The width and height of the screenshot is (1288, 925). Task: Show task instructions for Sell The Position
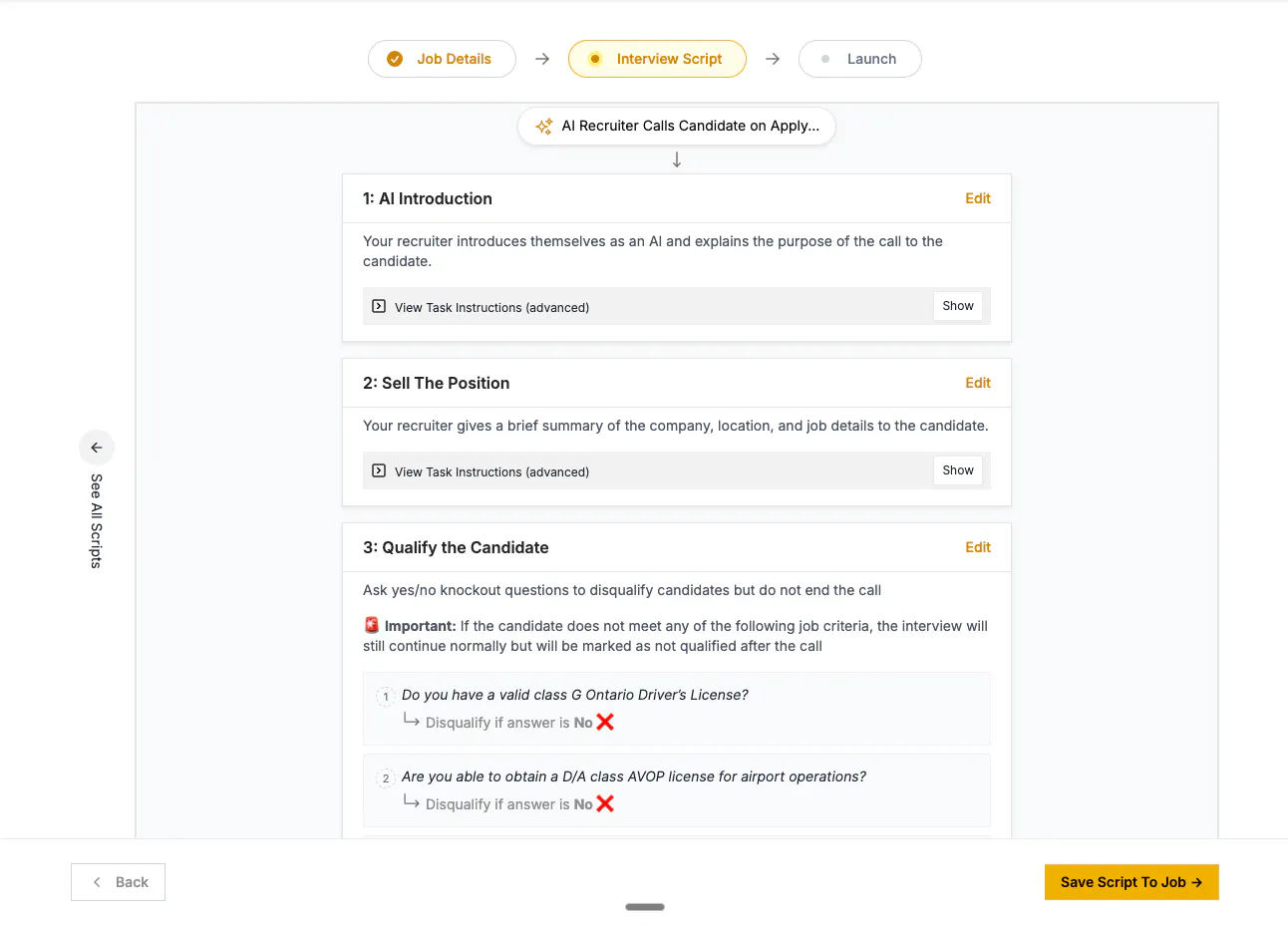coord(958,470)
